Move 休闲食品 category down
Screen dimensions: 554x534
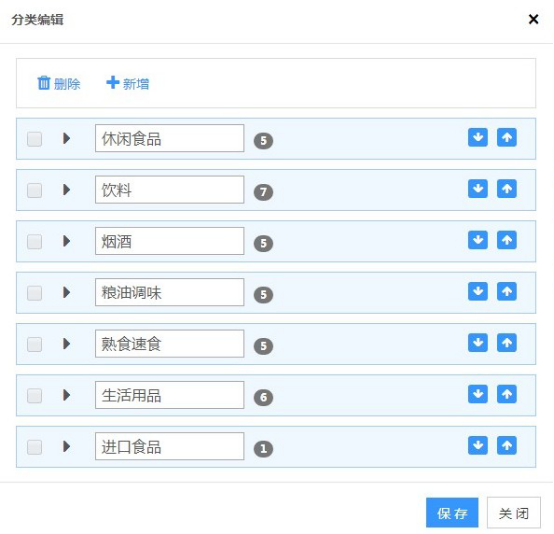[478, 137]
